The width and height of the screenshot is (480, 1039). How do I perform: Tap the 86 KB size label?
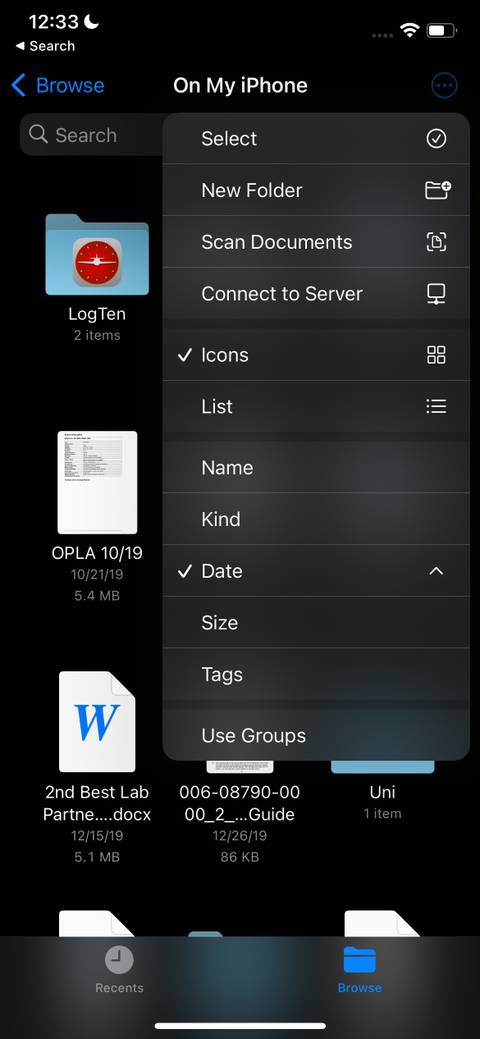click(239, 857)
